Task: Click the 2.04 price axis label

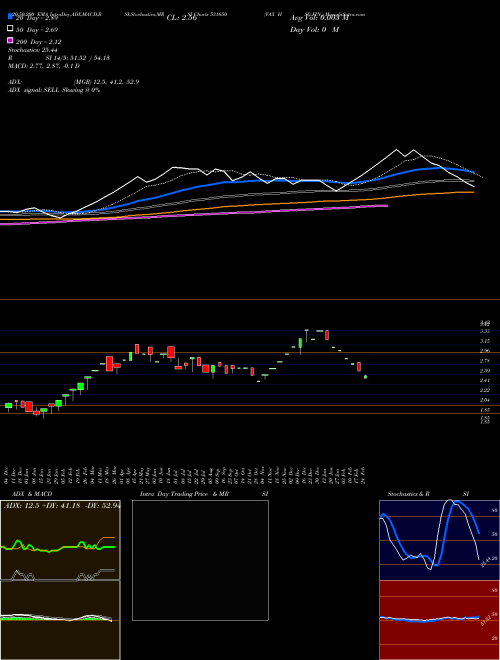Action: [x=485, y=400]
